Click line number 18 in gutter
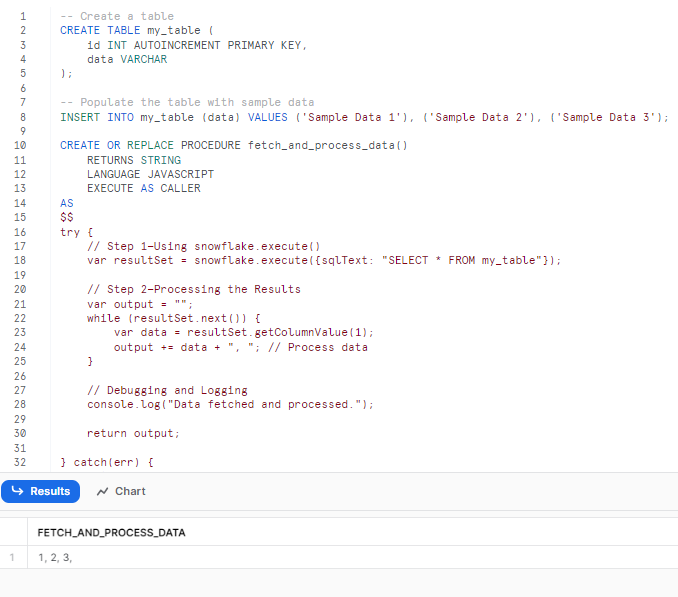Viewport: 678px width, 597px height. [x=20, y=260]
